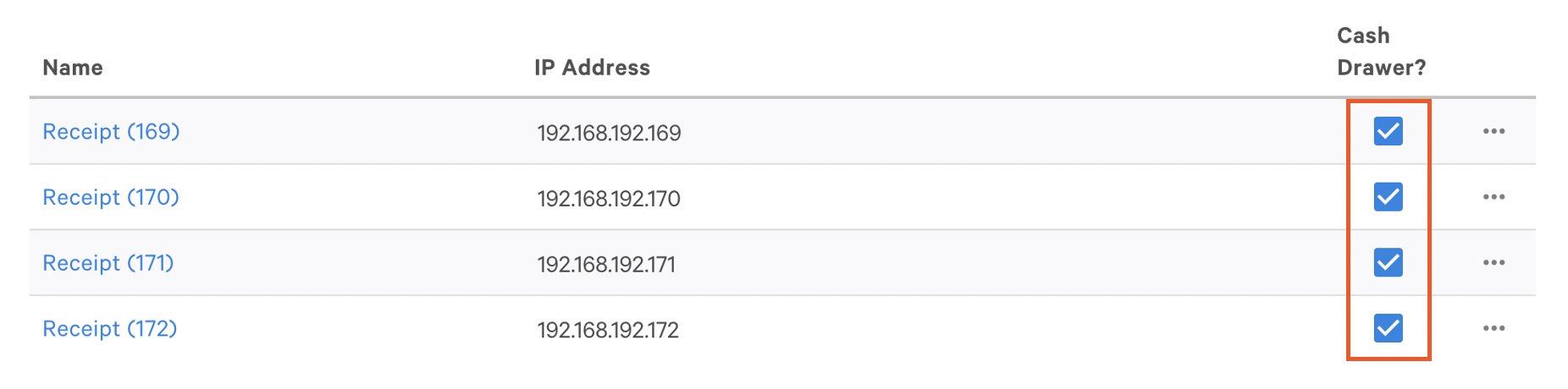The width and height of the screenshot is (1568, 389).
Task: Click the IP Address column header
Action: 592,68
